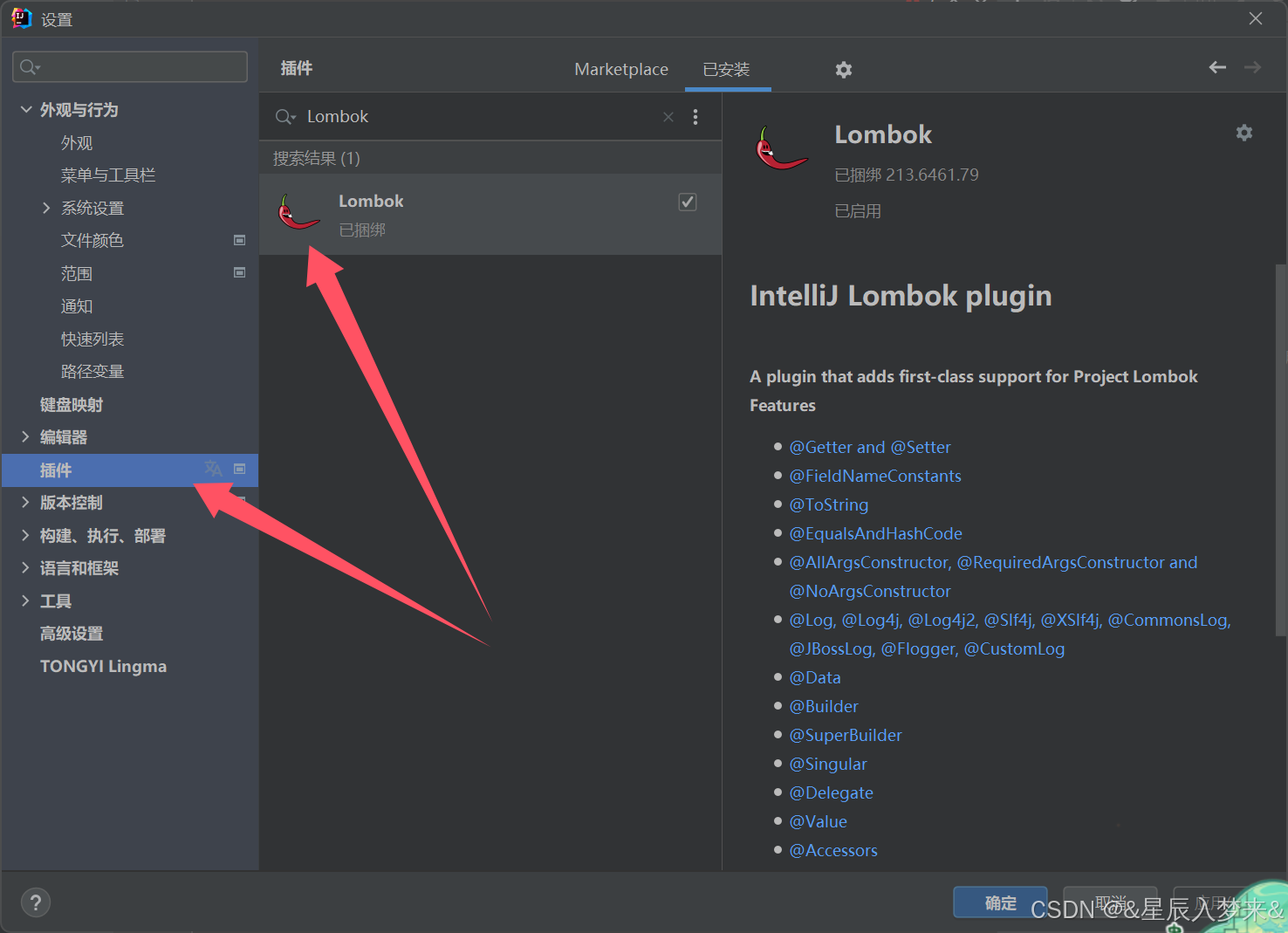Open 键盘映射 settings
This screenshot has height=933, width=1288.
point(72,404)
